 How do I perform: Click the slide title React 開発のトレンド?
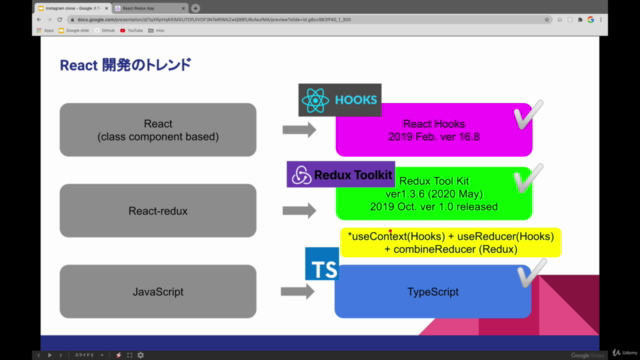(x=125, y=65)
